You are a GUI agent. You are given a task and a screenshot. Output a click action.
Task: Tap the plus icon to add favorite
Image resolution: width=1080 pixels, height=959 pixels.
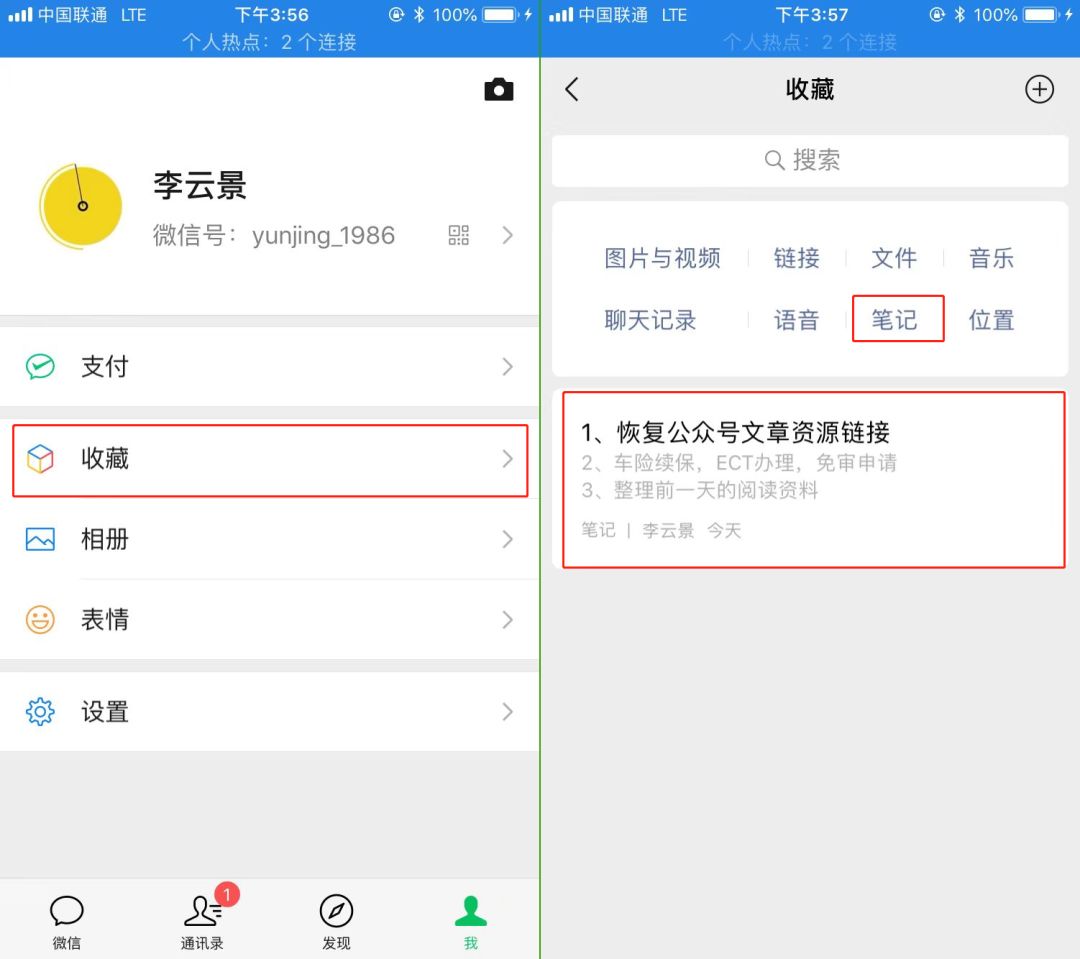(1039, 90)
